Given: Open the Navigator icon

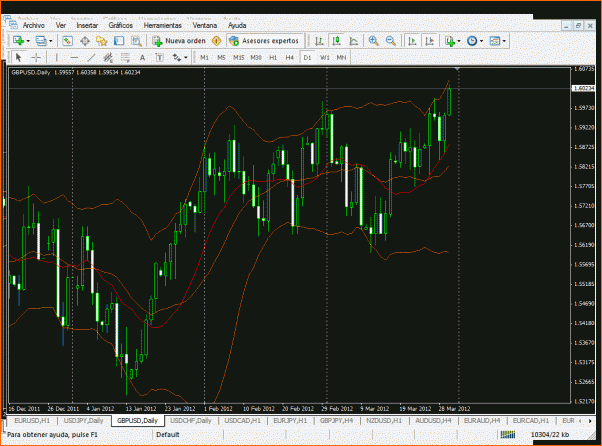Looking at the screenshot, I should point(102,41).
